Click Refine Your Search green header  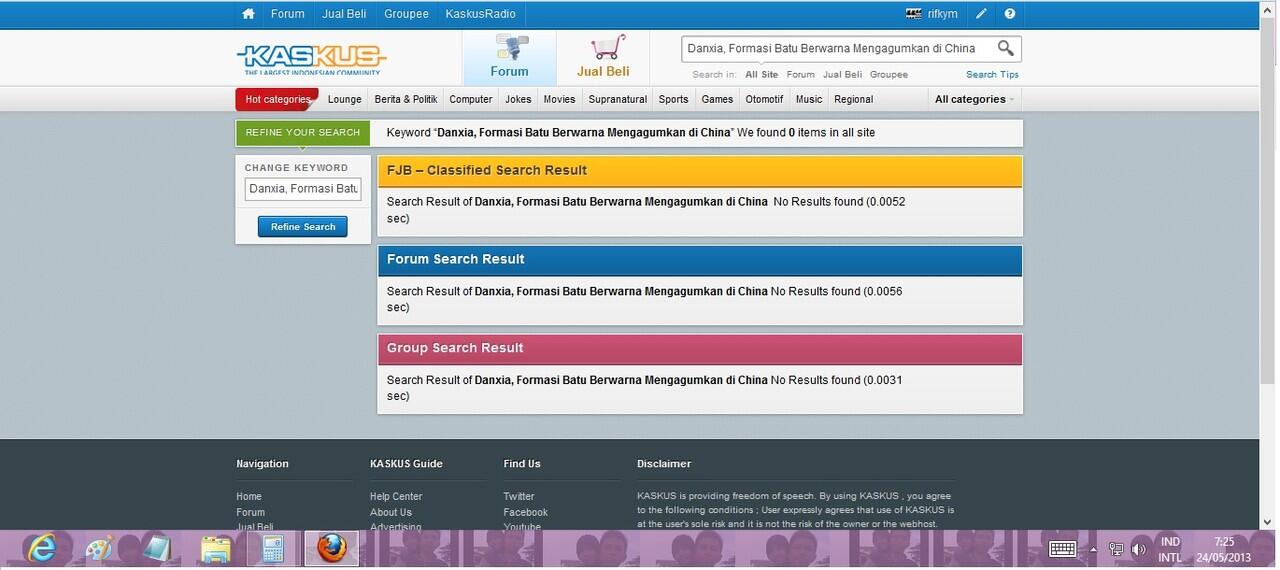[x=303, y=132]
